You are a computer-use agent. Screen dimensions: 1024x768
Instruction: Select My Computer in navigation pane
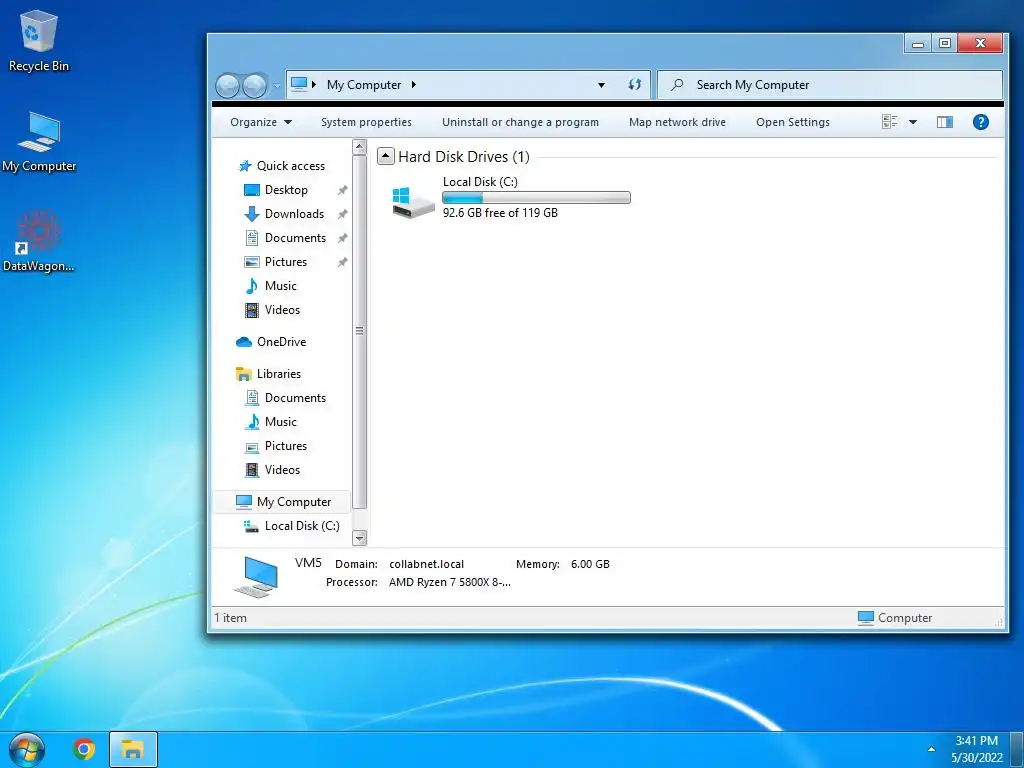(x=282, y=502)
